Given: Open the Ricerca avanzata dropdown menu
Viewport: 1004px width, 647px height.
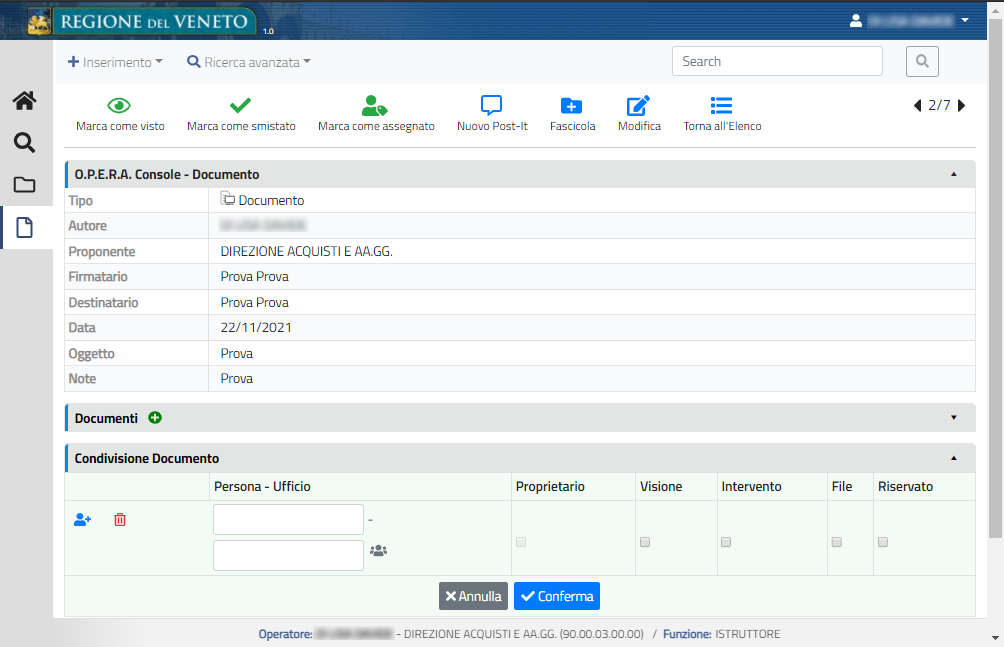Looking at the screenshot, I should click(x=248, y=62).
